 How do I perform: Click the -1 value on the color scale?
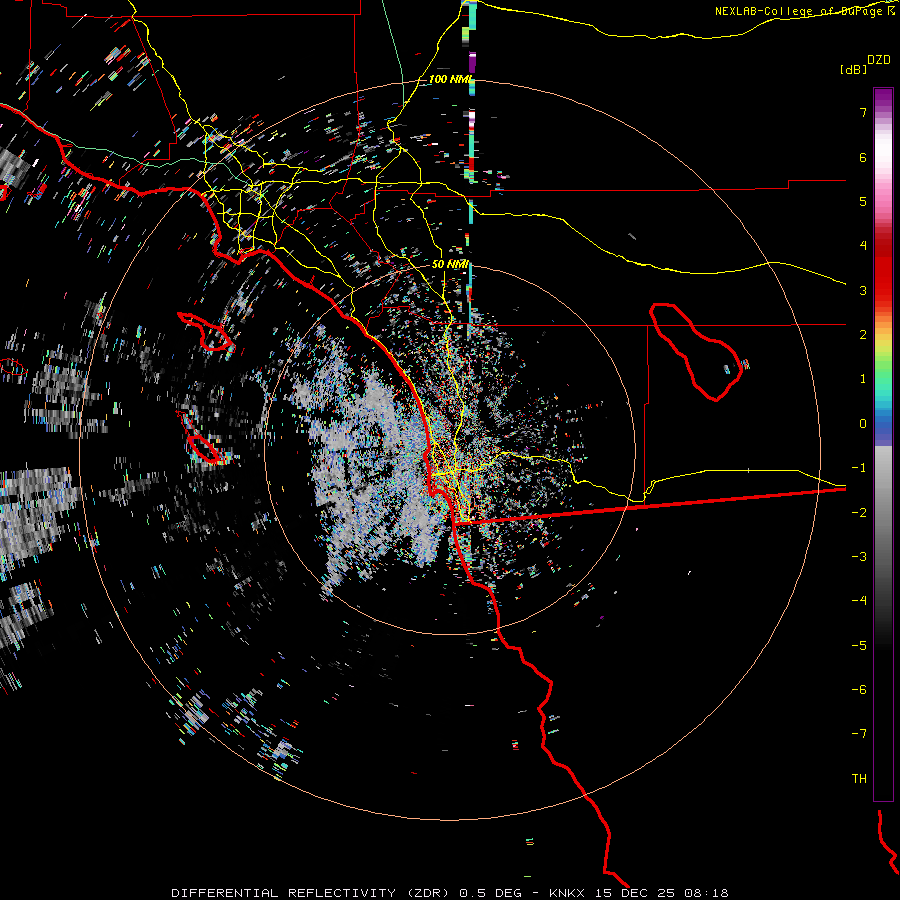(859, 468)
